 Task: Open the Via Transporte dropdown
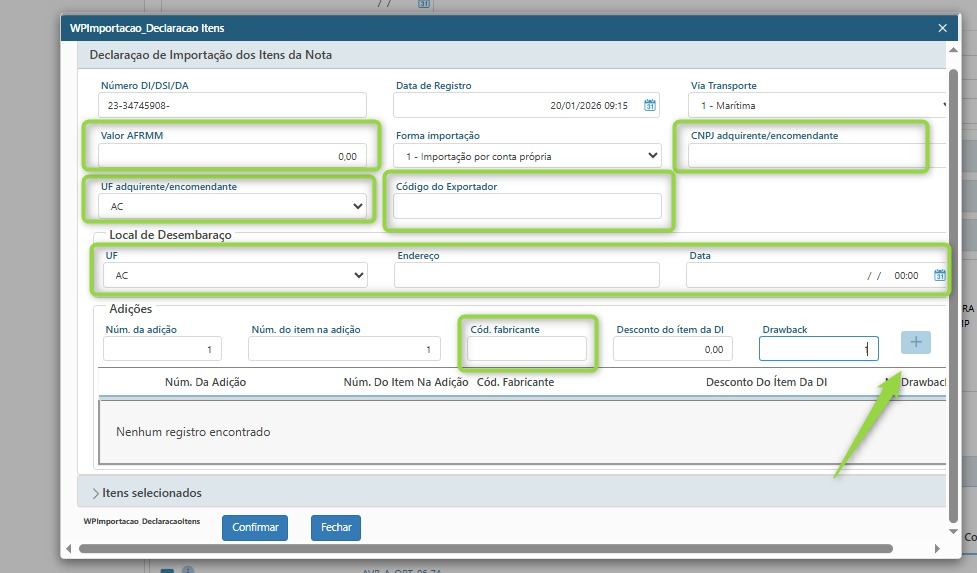click(818, 105)
